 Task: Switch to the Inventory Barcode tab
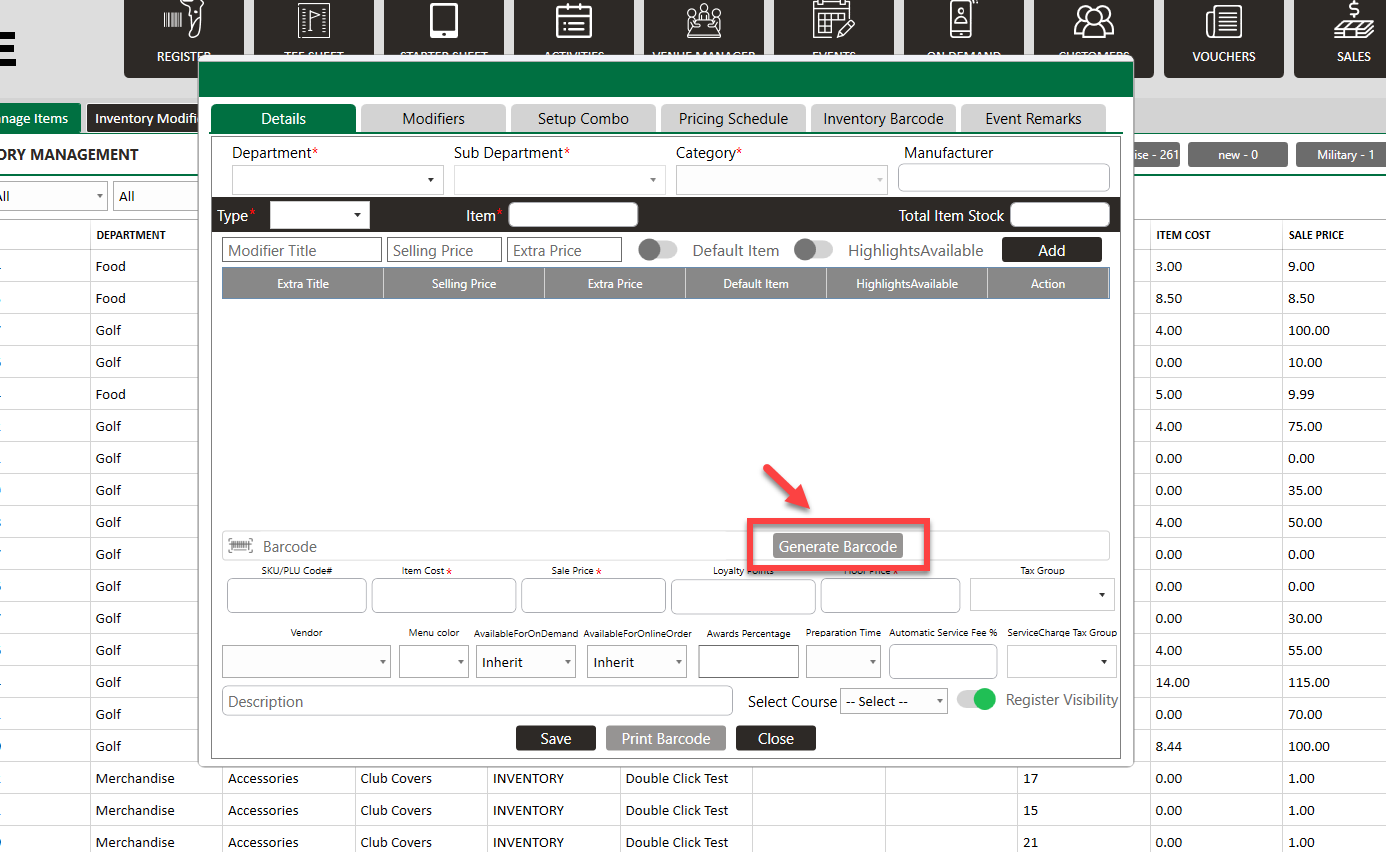[x=883, y=118]
